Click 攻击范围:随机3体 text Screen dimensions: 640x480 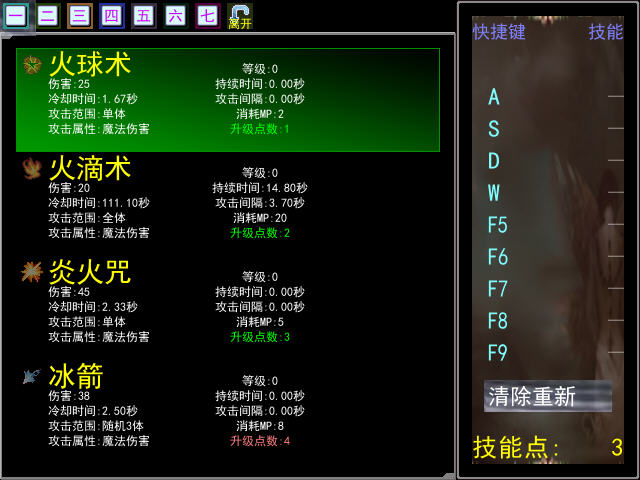point(96,426)
